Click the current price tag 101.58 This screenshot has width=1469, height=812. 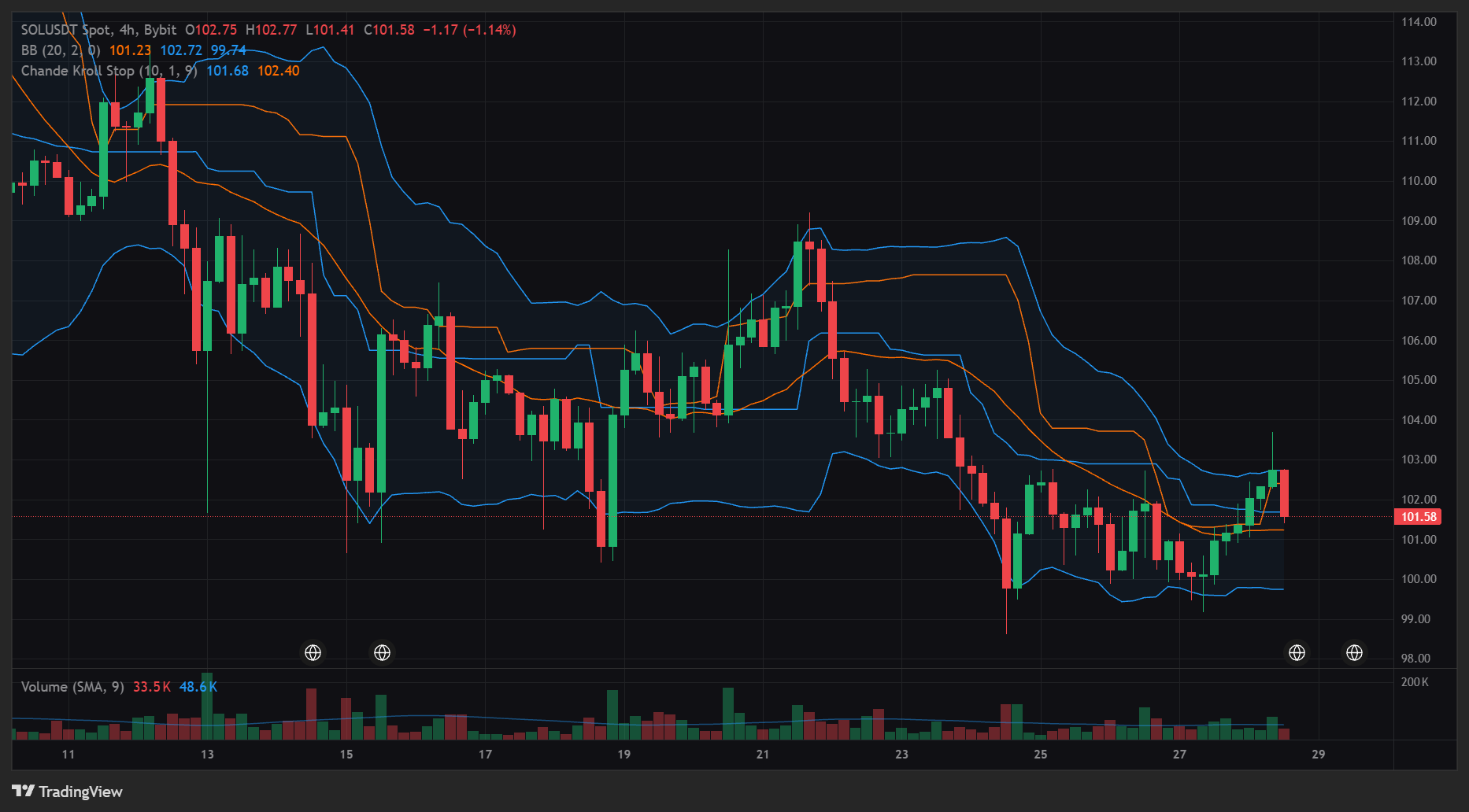(x=1419, y=517)
